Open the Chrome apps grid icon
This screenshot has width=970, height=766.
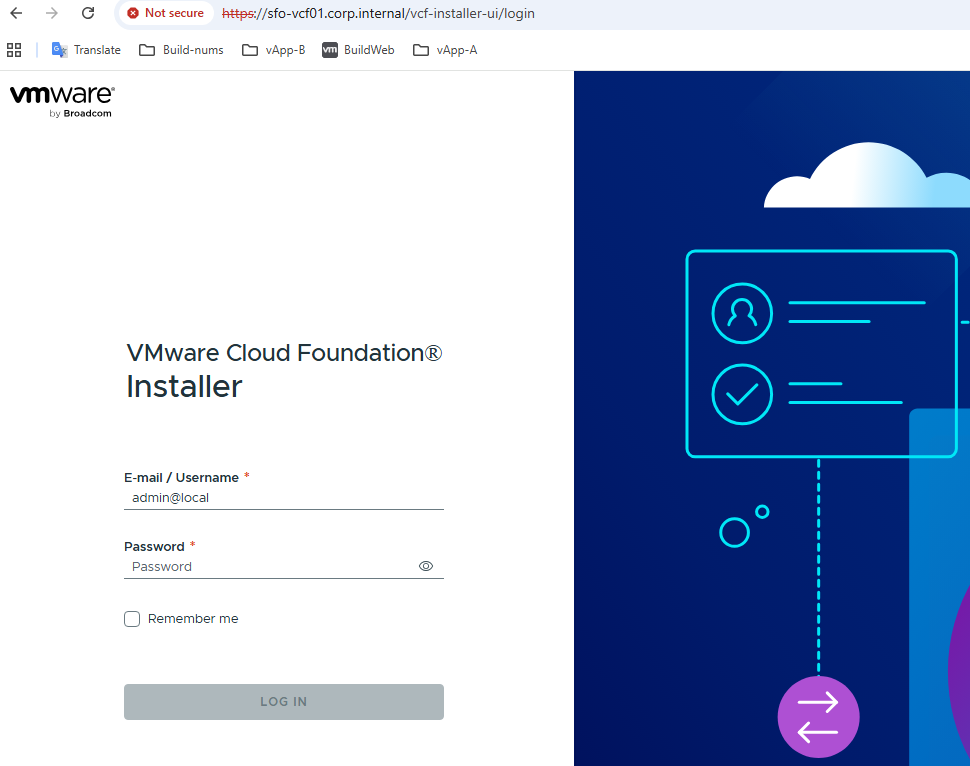point(14,50)
